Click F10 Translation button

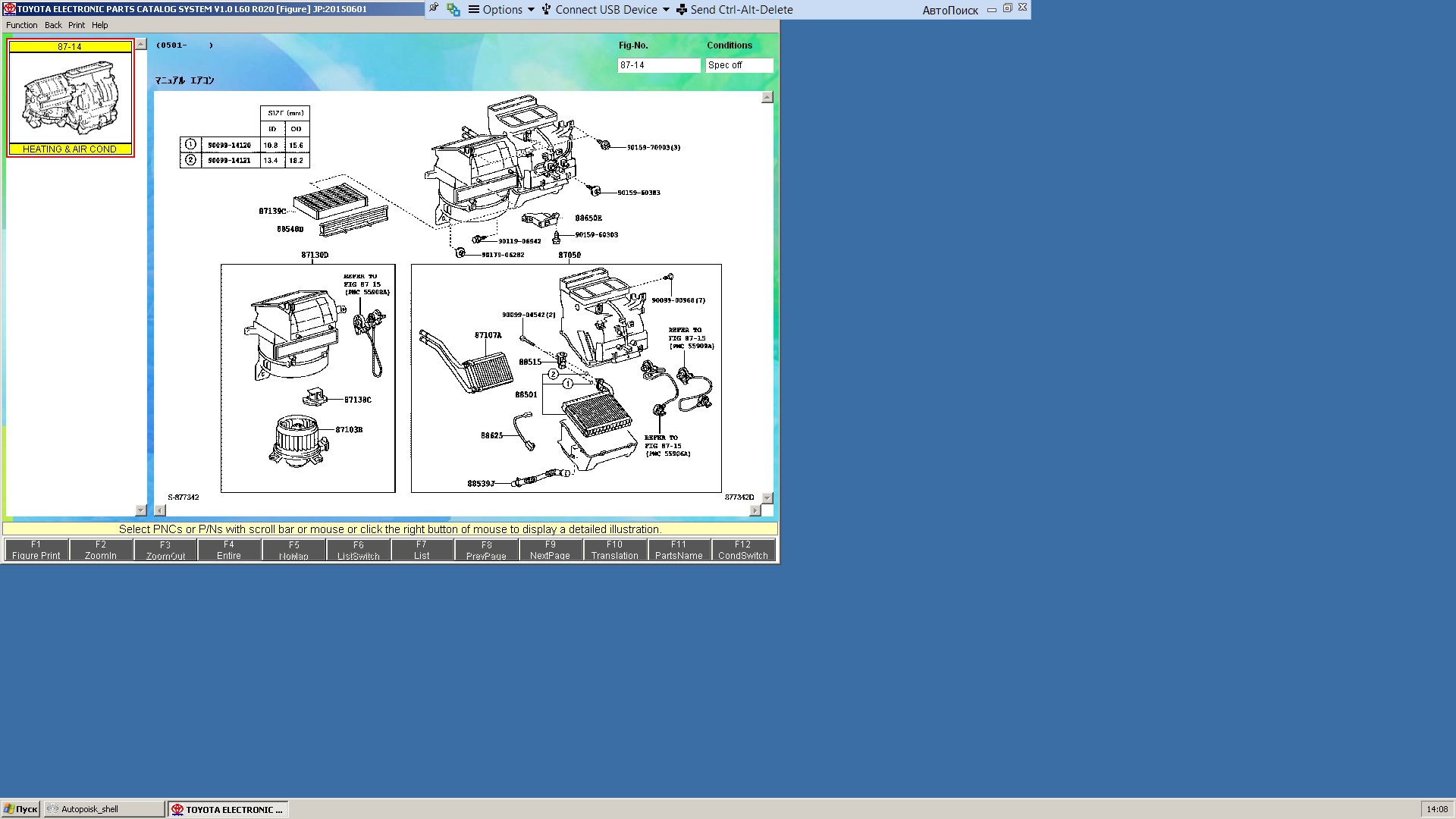pyautogui.click(x=615, y=550)
